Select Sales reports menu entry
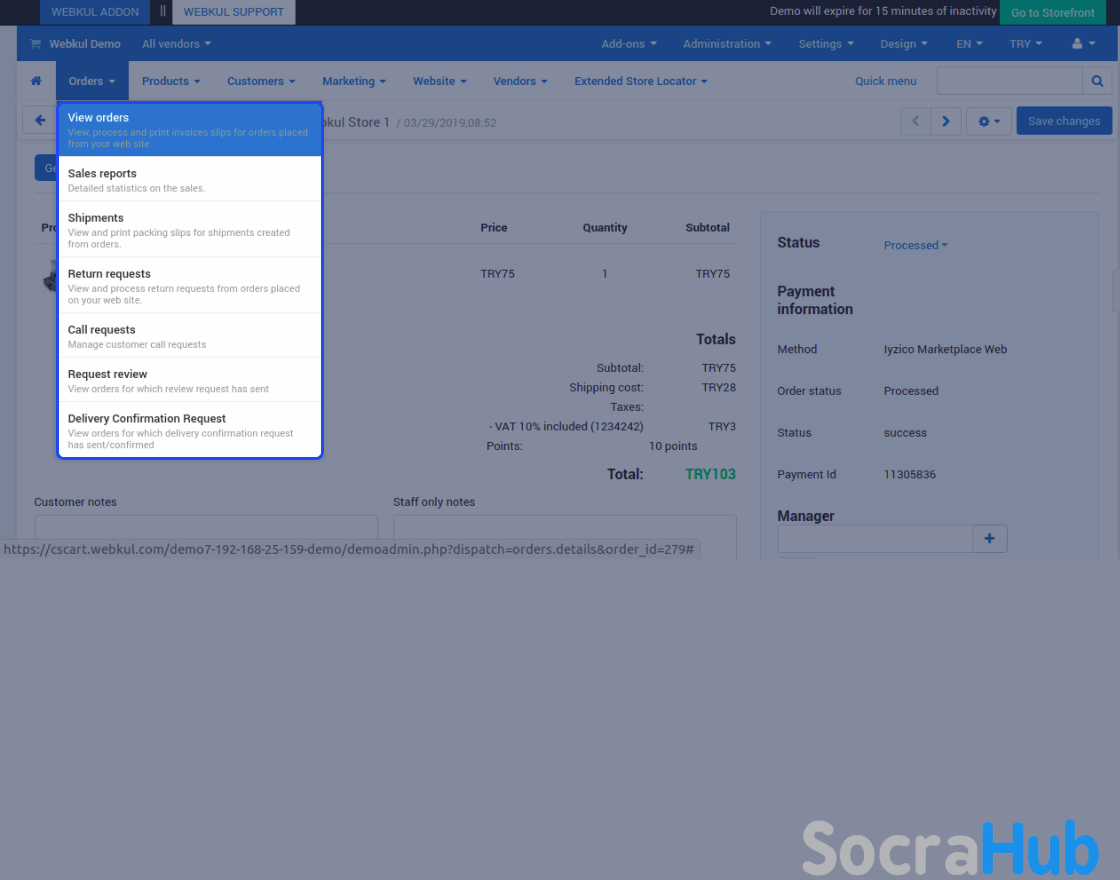1120x880 pixels. (190, 180)
